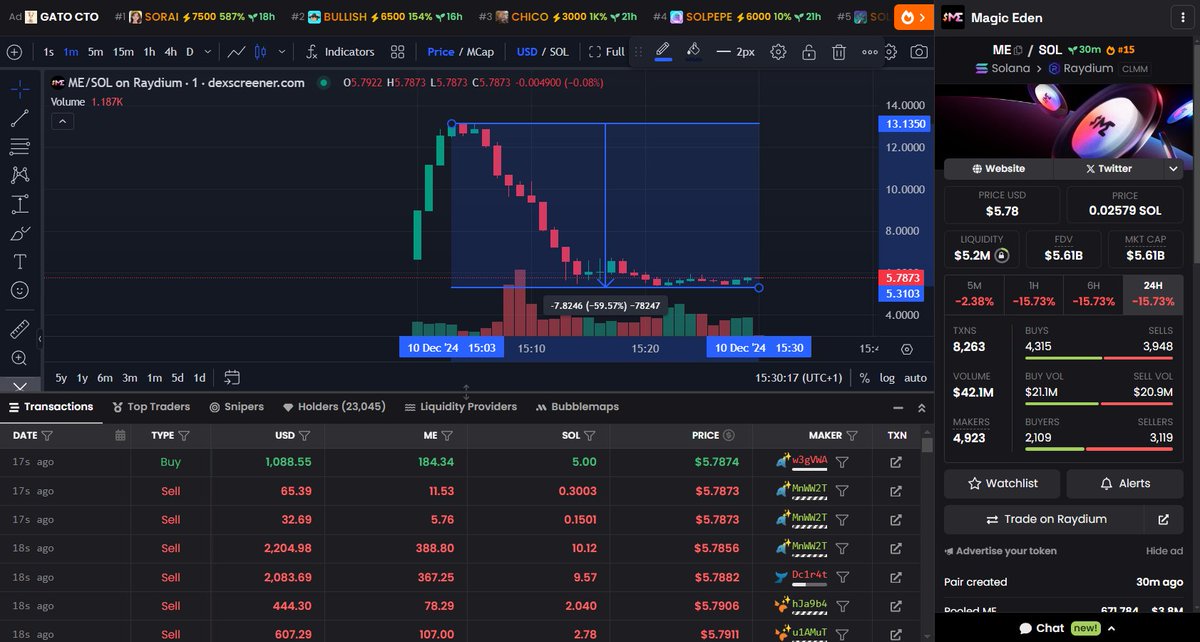Image resolution: width=1200 pixels, height=642 pixels.
Task: Delete the selected drawing with trash icon
Action: point(839,52)
